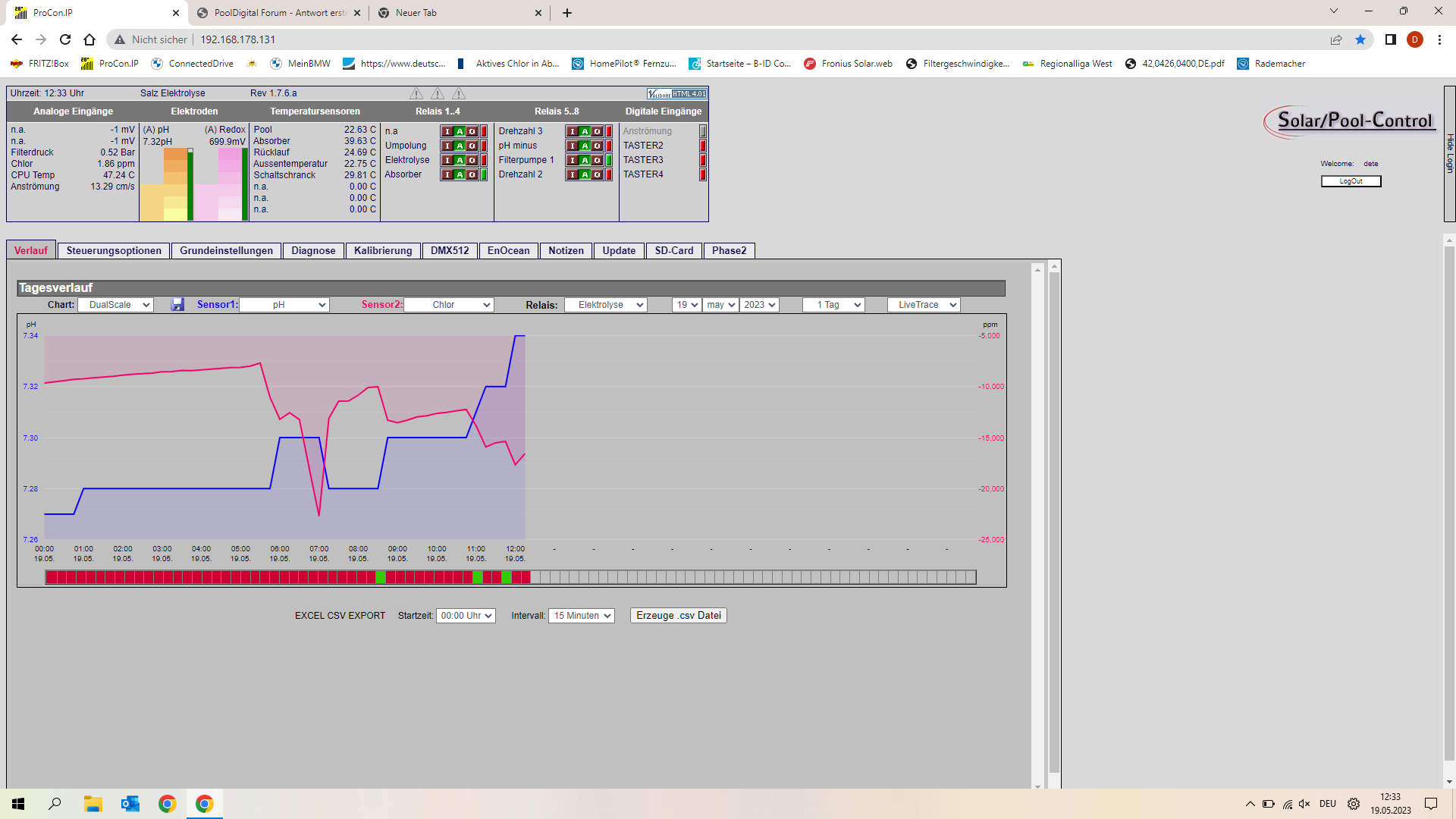Go to browser home page icon

pyautogui.click(x=89, y=39)
